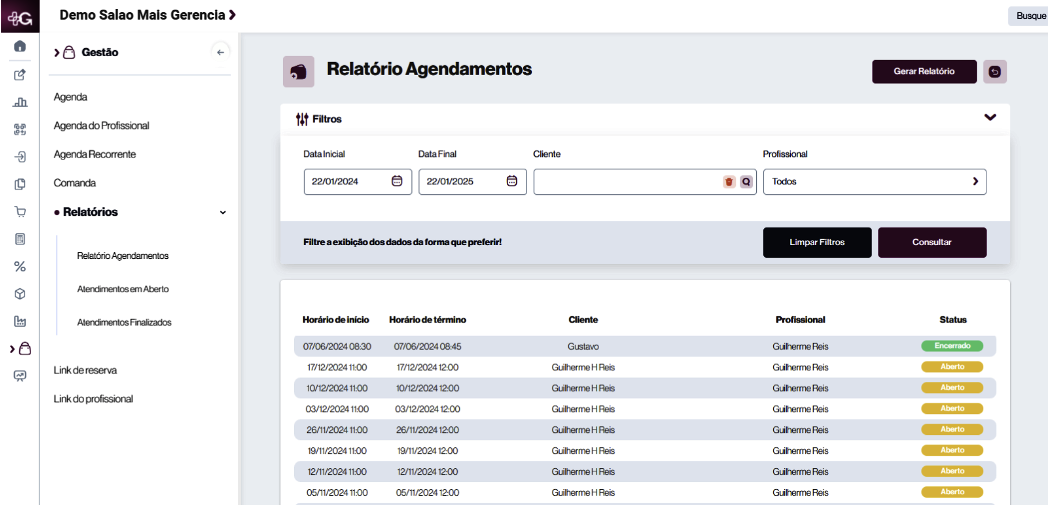1049x509 pixels.
Task: Collapse sidebar using the left arrow button
Action: (x=221, y=53)
